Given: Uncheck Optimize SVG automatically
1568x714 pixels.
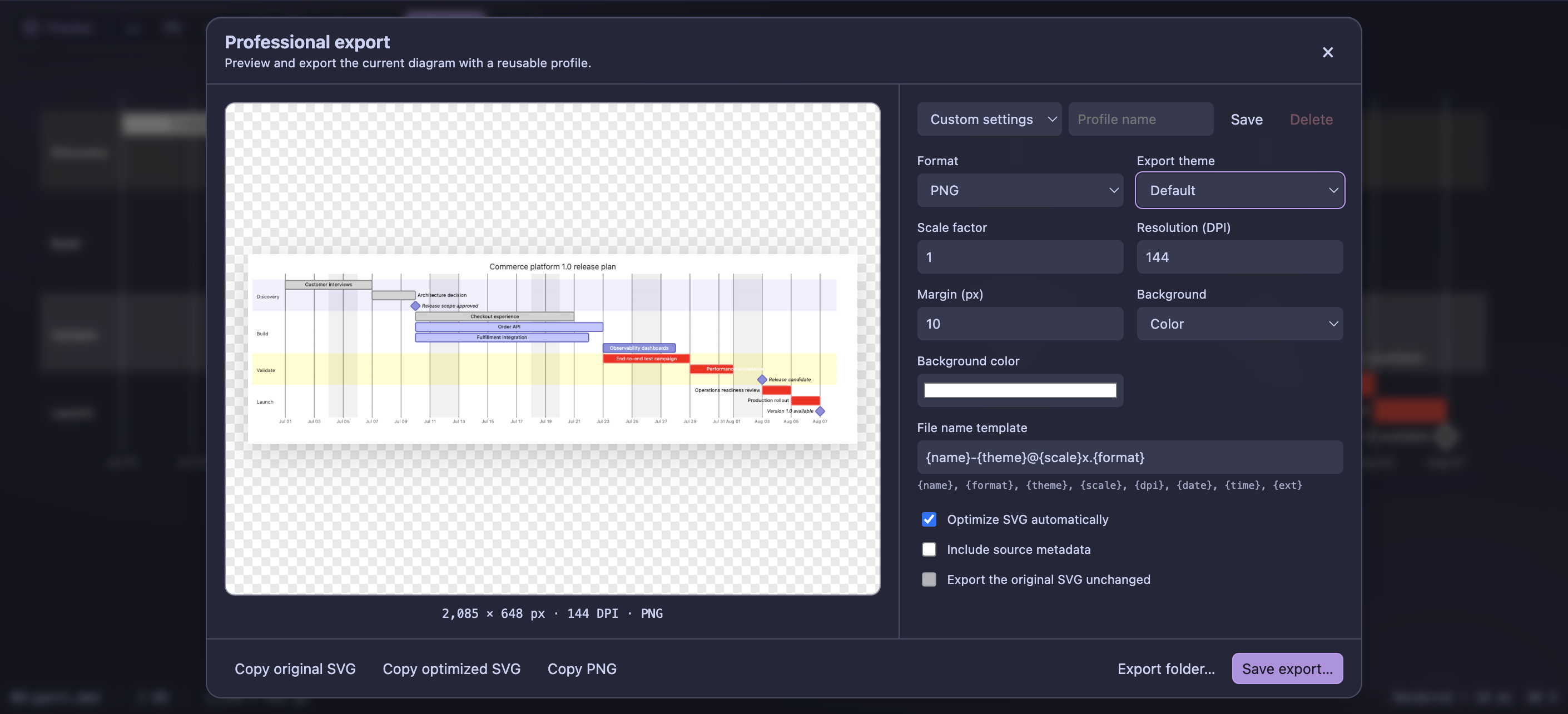Looking at the screenshot, I should point(929,519).
